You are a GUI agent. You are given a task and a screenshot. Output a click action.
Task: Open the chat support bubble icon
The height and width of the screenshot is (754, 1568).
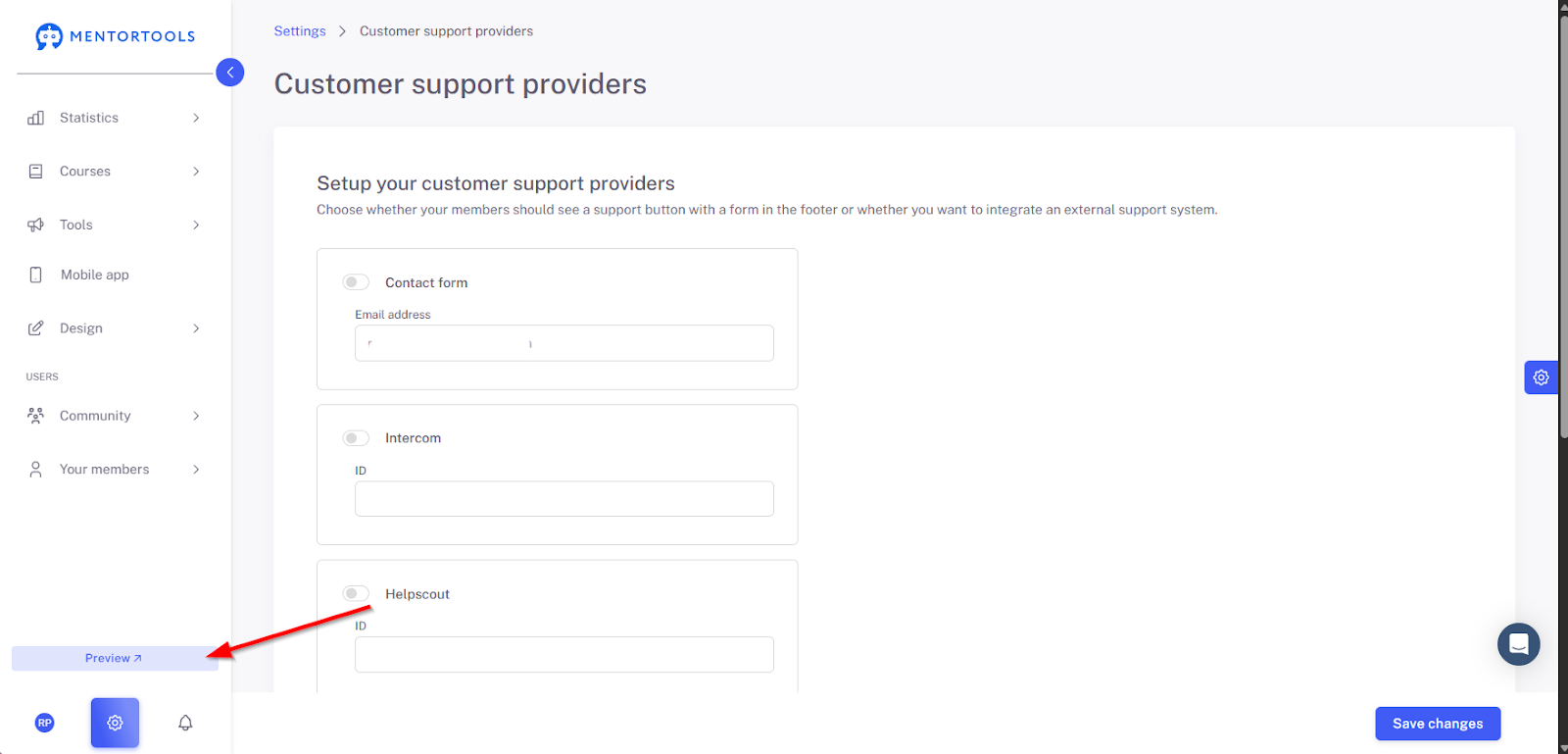point(1518,644)
